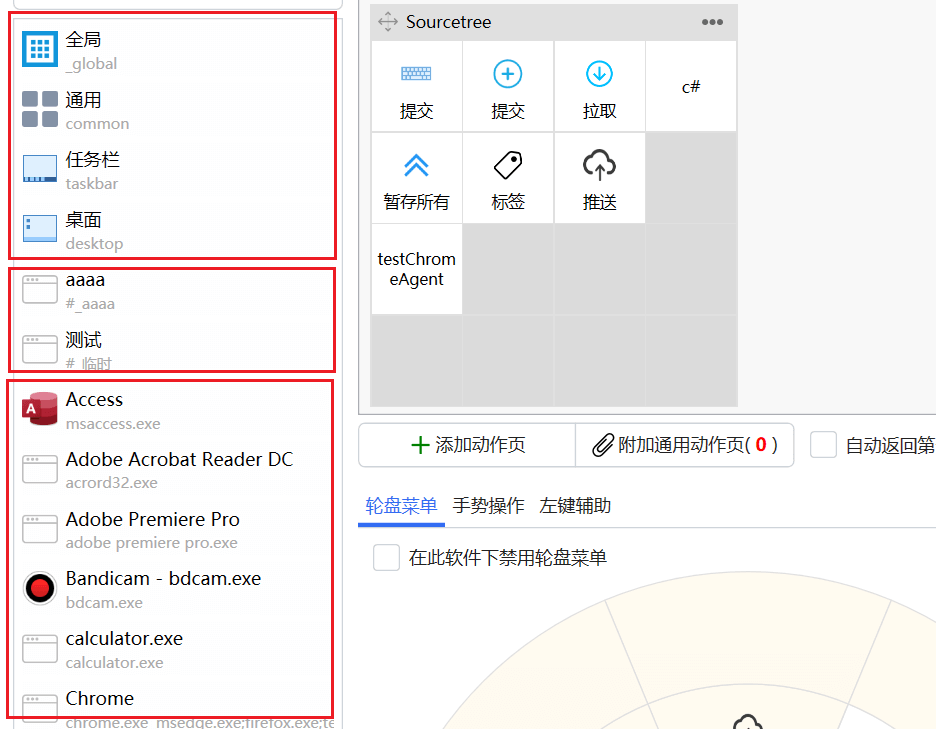The height and width of the screenshot is (729, 936).
Task: Click the window icon beside aaaa
Action: click(x=40, y=290)
